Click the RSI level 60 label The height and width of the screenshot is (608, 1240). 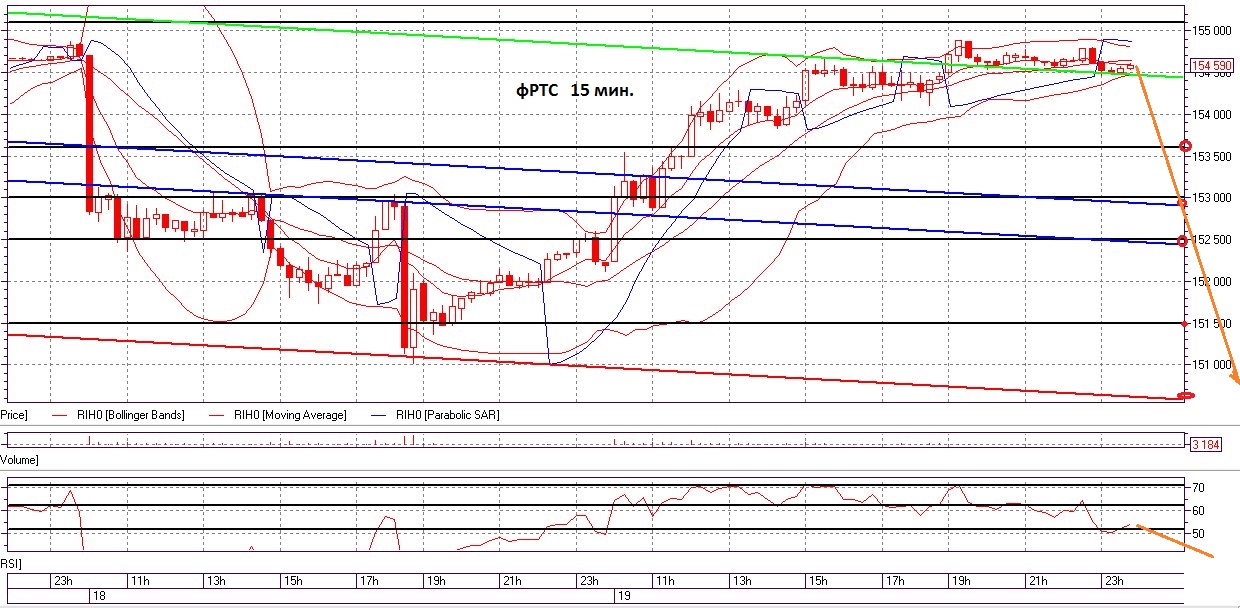coord(1197,511)
